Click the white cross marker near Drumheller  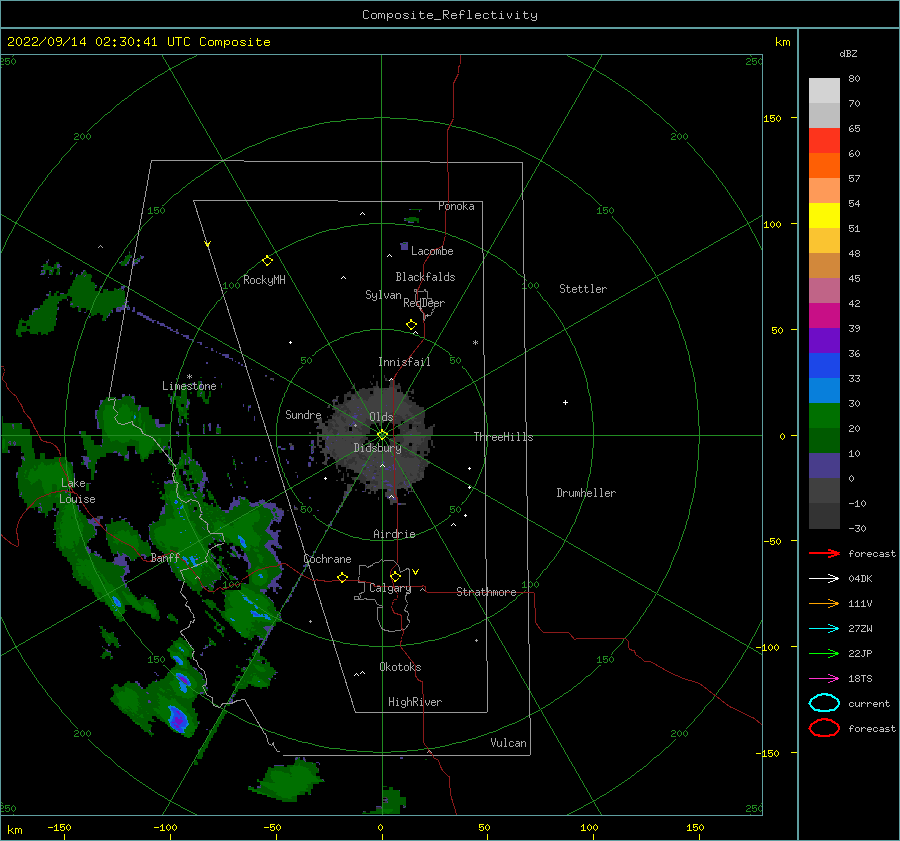point(565,402)
